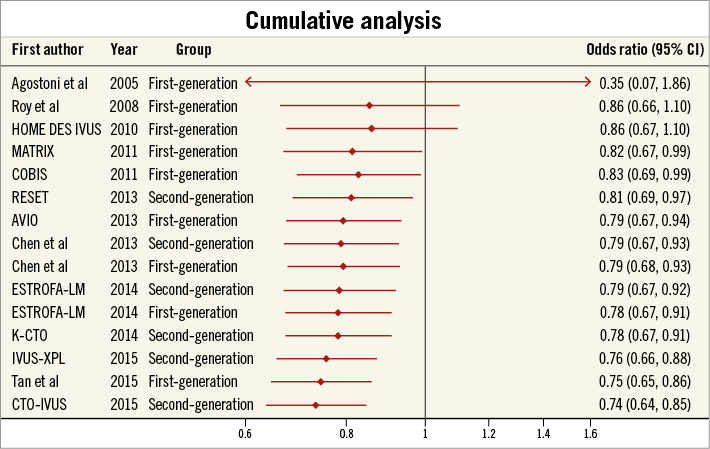Screen dimensions: 710x449
Task: Click the "Cumulative analysis" title
Action: [x=355, y=20]
